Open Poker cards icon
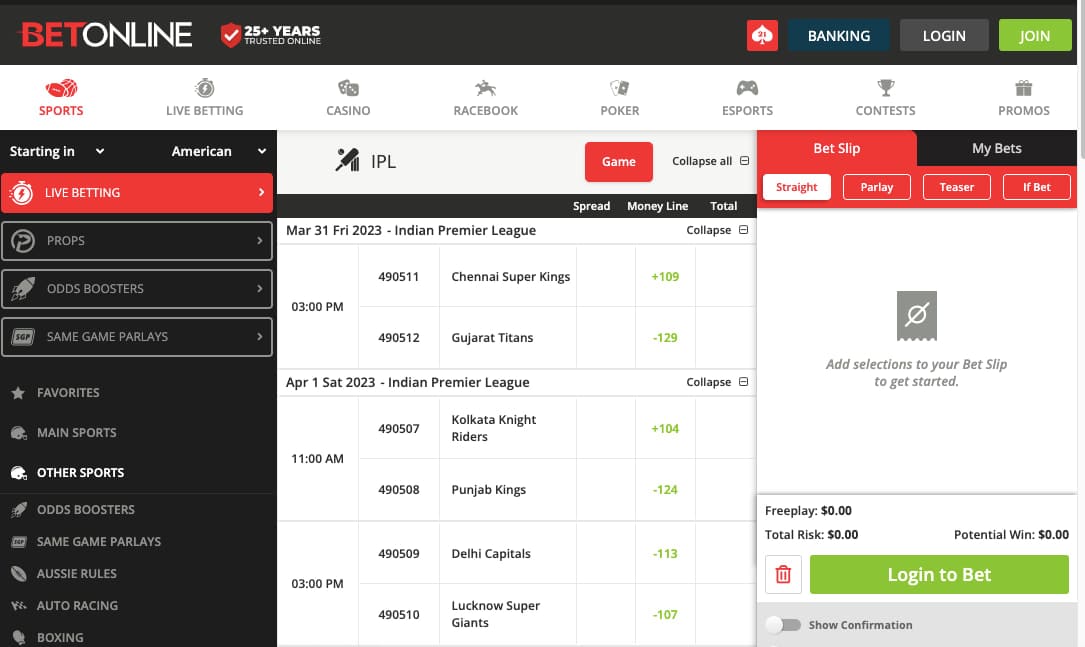Screen dimensions: 1085x647 619,89
